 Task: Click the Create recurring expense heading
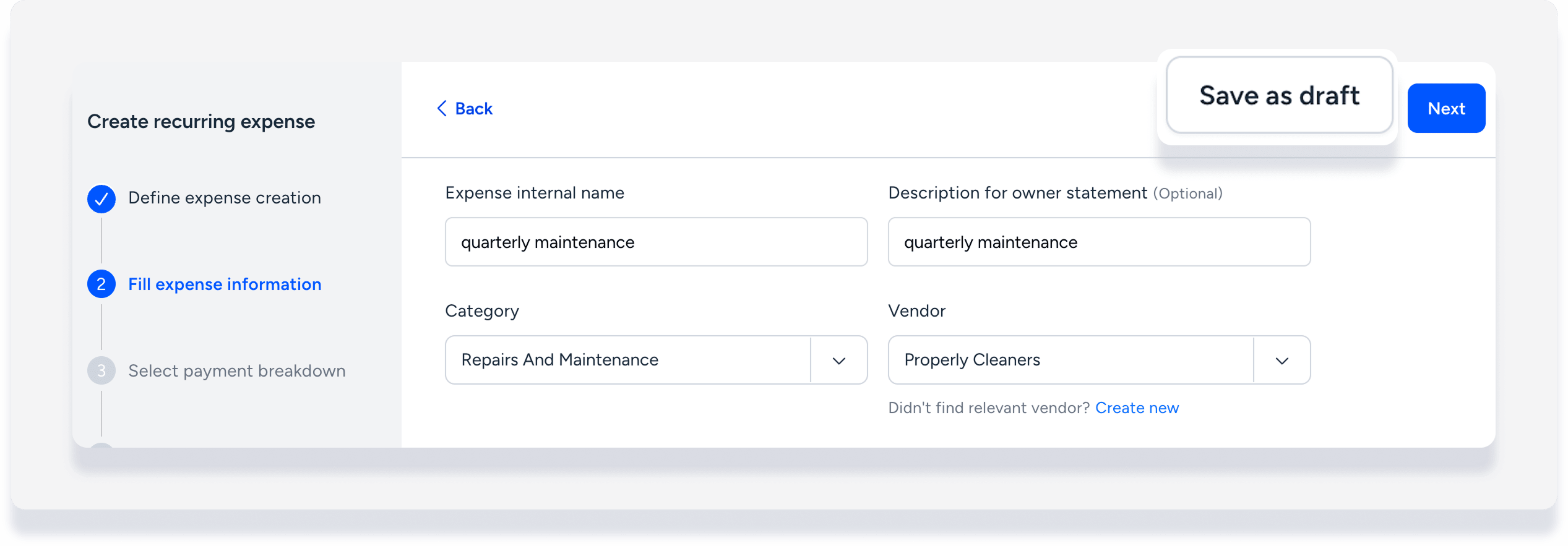[201, 122]
